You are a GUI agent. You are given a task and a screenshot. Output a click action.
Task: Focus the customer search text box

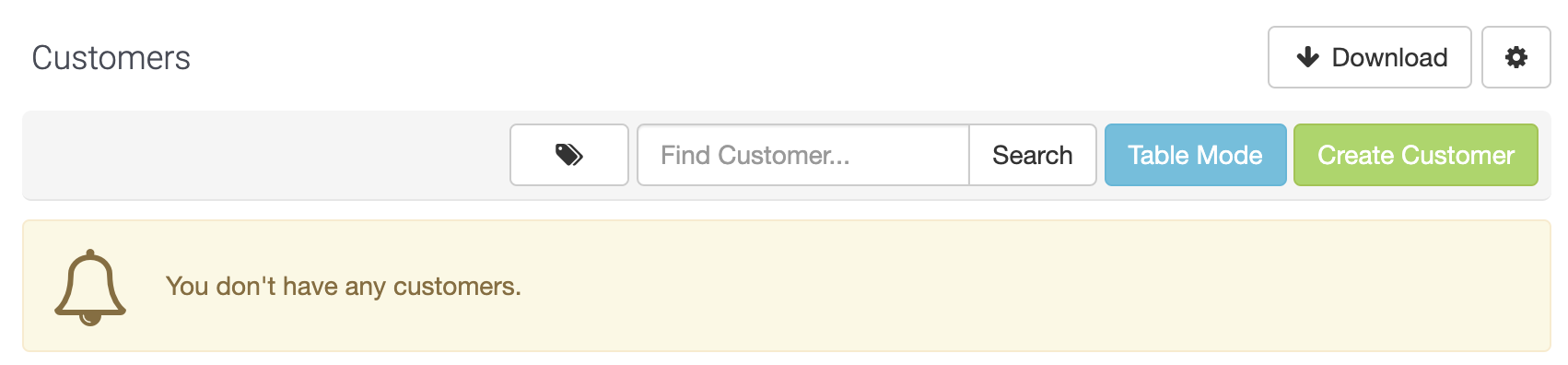click(802, 155)
